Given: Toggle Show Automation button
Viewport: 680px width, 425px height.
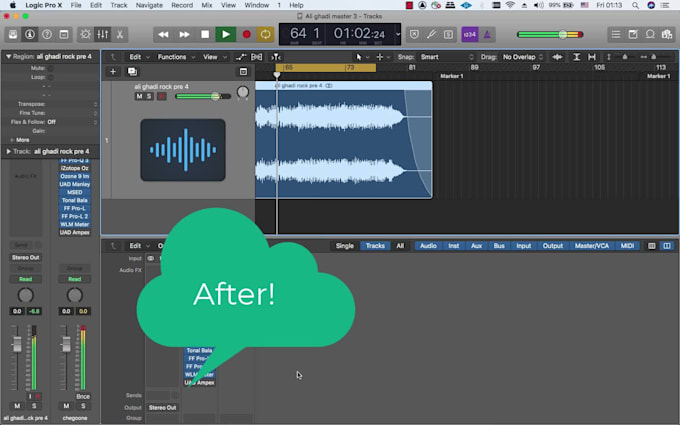Looking at the screenshot, I should 241,57.
